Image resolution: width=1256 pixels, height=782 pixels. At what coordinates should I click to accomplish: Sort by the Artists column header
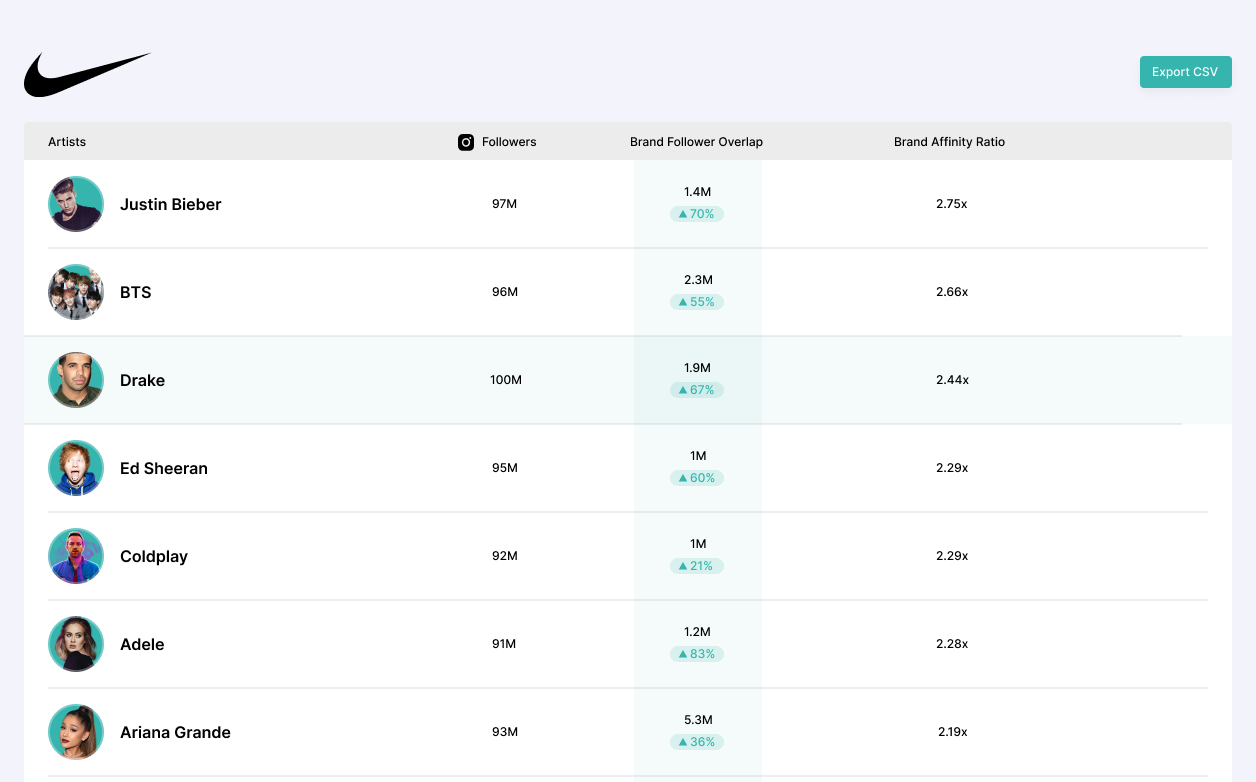[67, 142]
